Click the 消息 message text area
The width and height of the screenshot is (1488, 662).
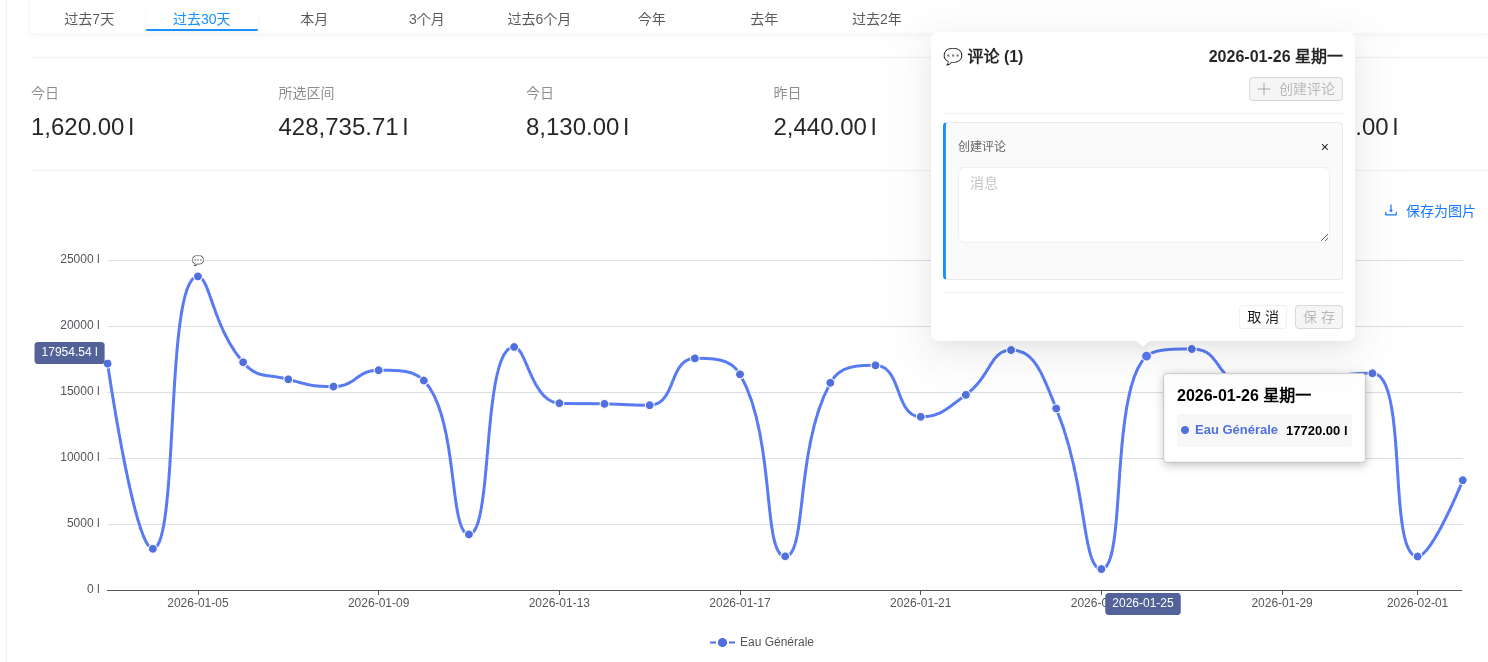click(1143, 205)
